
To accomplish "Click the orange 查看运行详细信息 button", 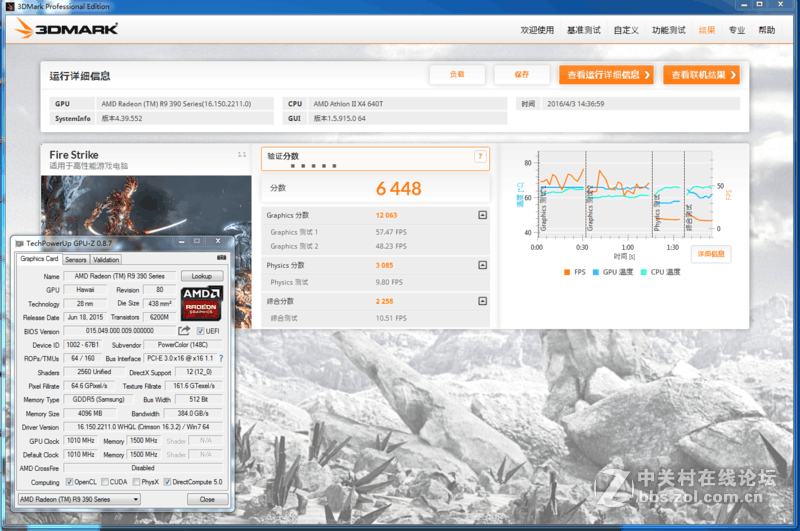I will [606, 75].
